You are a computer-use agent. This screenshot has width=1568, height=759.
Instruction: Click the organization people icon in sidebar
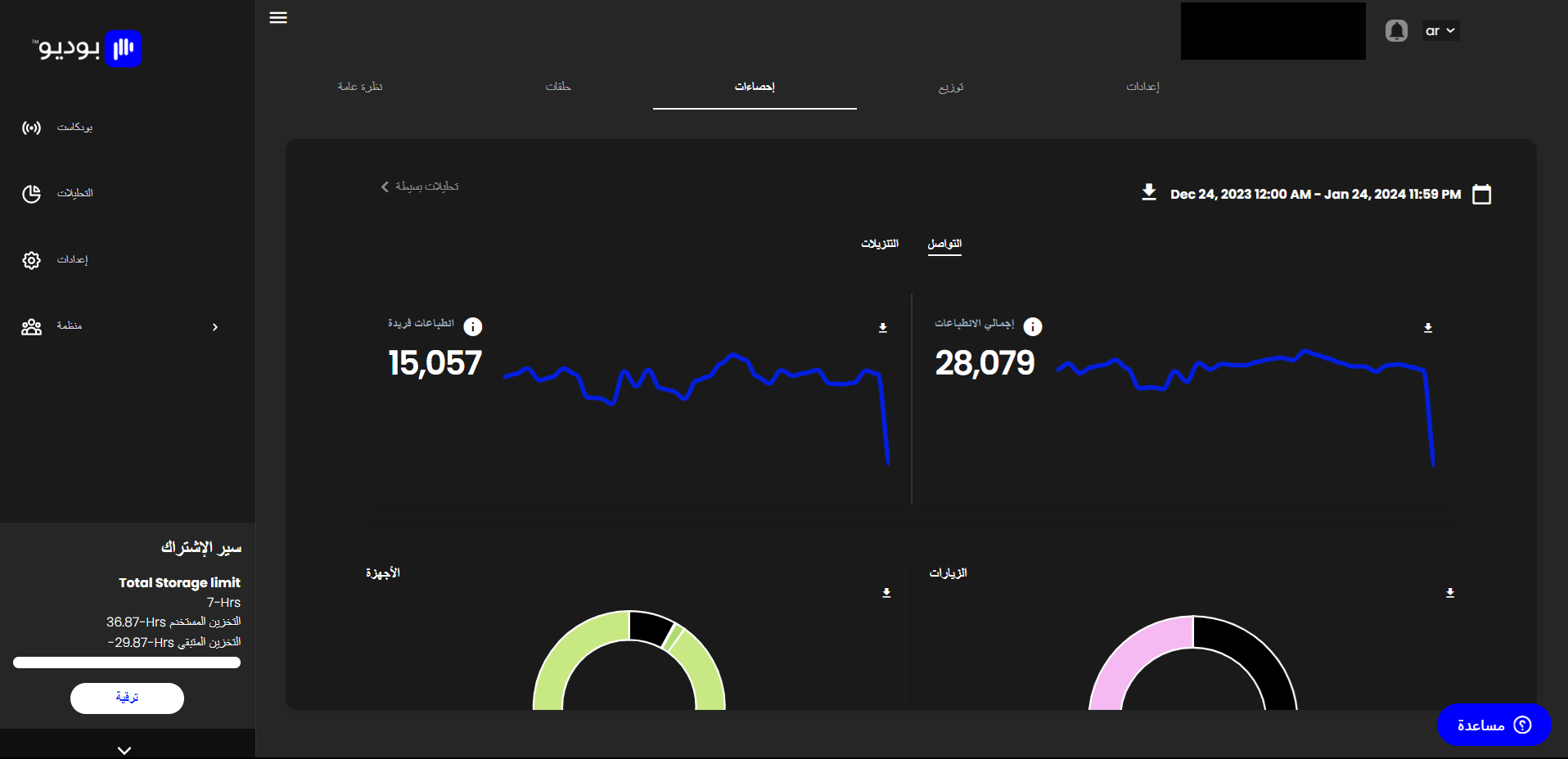pos(31,327)
